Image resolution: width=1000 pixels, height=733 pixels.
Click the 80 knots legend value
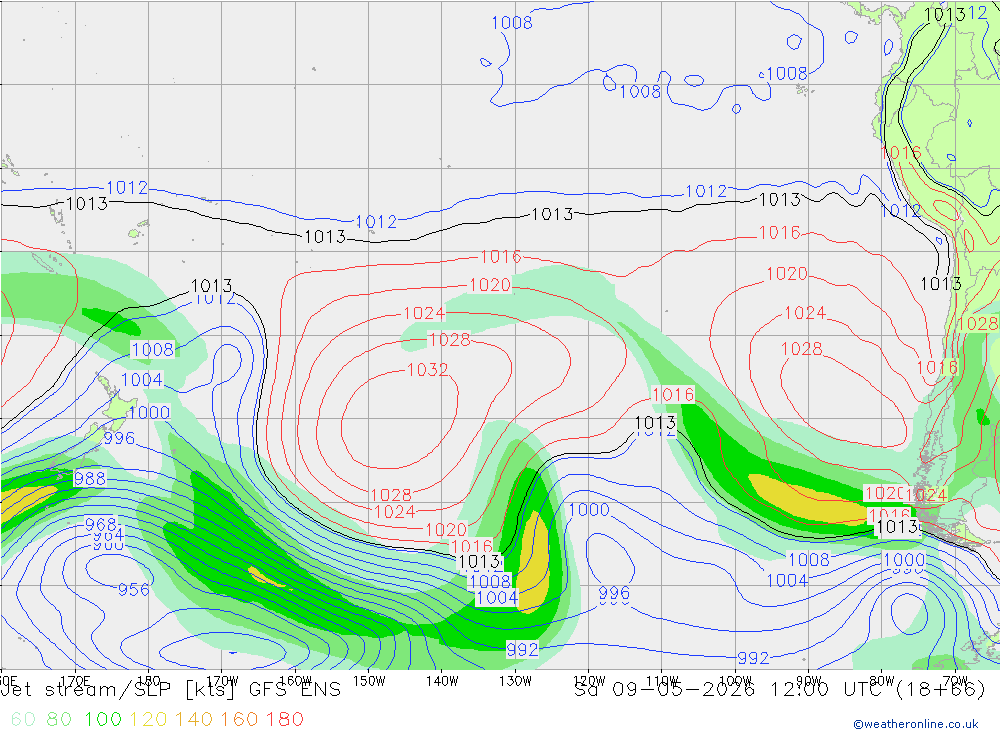click(59, 719)
